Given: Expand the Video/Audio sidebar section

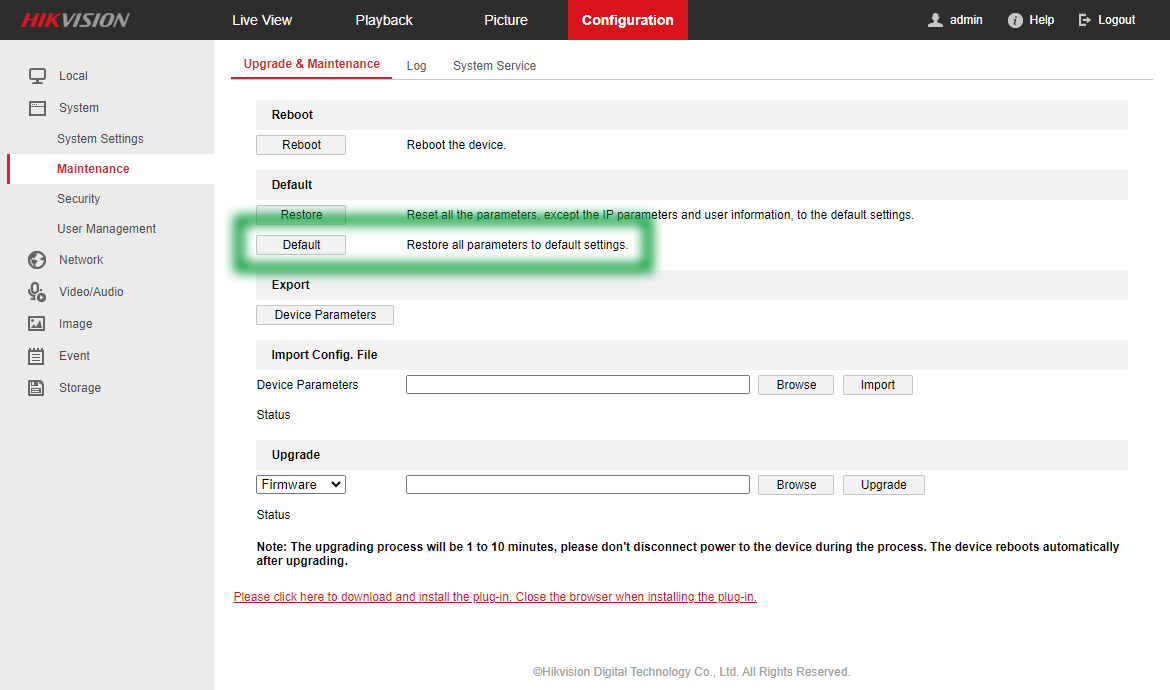Looking at the screenshot, I should click(91, 292).
